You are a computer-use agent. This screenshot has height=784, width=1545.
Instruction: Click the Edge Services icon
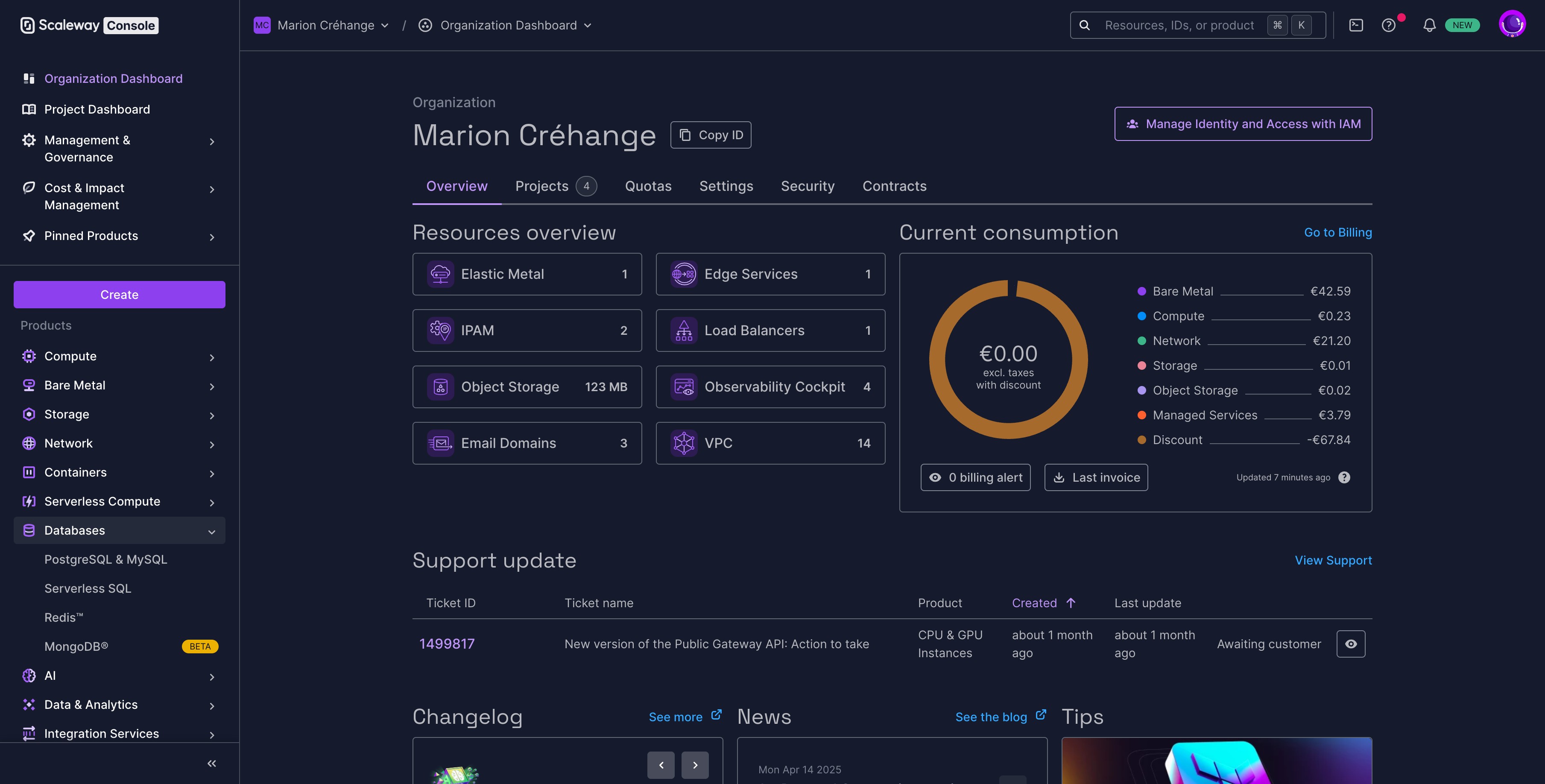pyautogui.click(x=684, y=274)
